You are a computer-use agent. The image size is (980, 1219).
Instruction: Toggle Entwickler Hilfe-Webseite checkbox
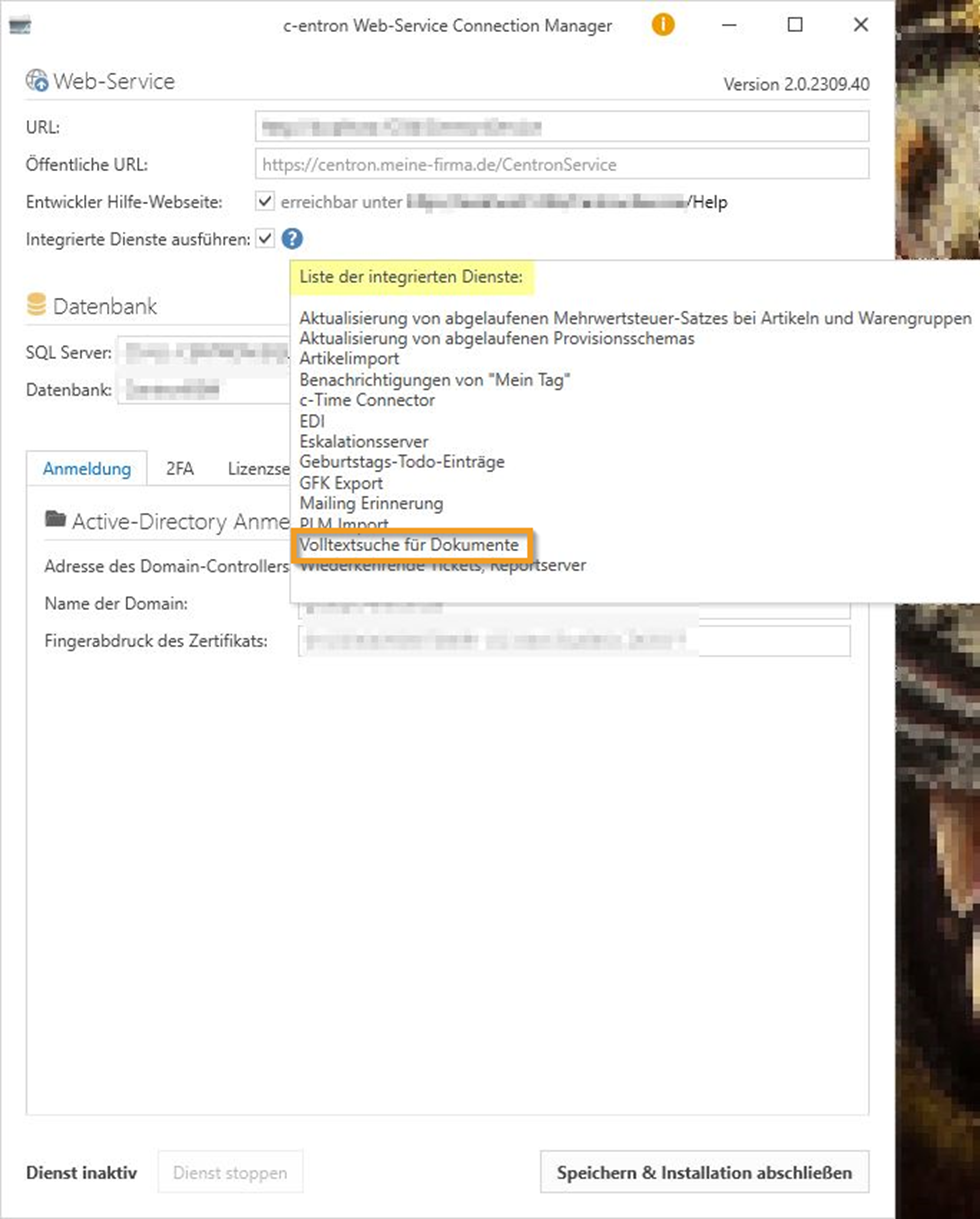click(x=265, y=202)
